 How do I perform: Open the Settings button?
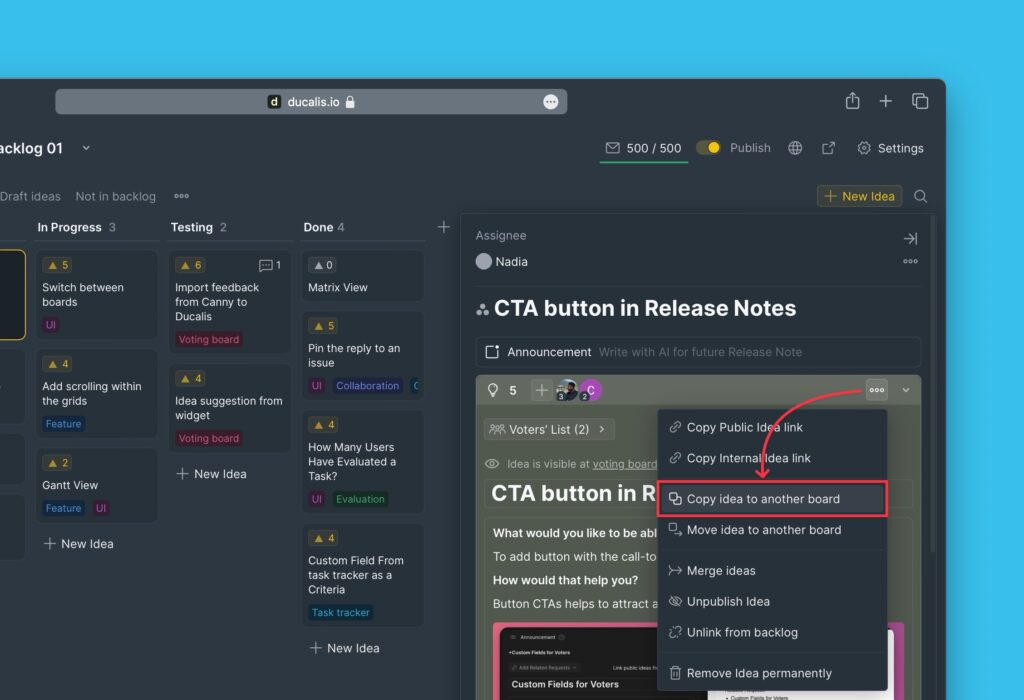(x=890, y=148)
